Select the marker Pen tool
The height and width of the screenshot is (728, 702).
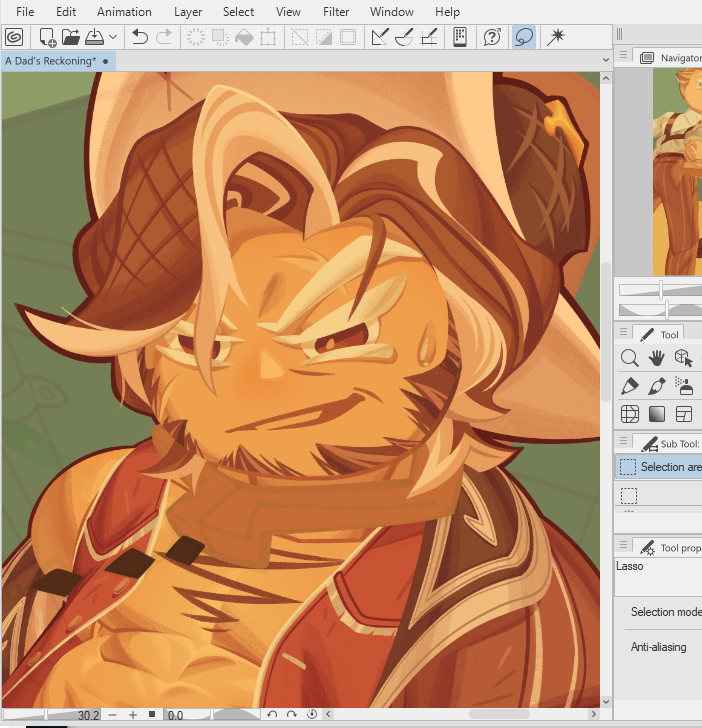click(630, 386)
